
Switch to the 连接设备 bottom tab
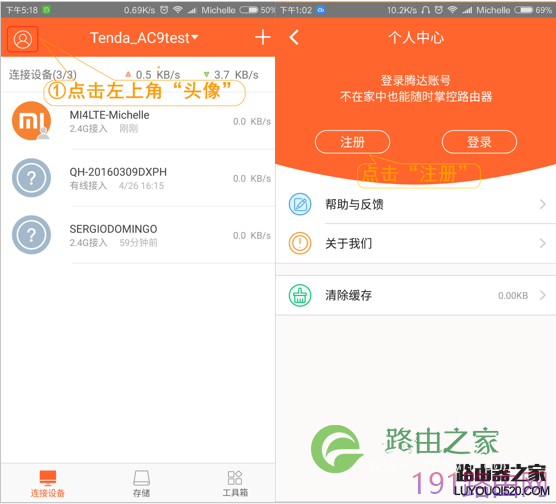48,483
